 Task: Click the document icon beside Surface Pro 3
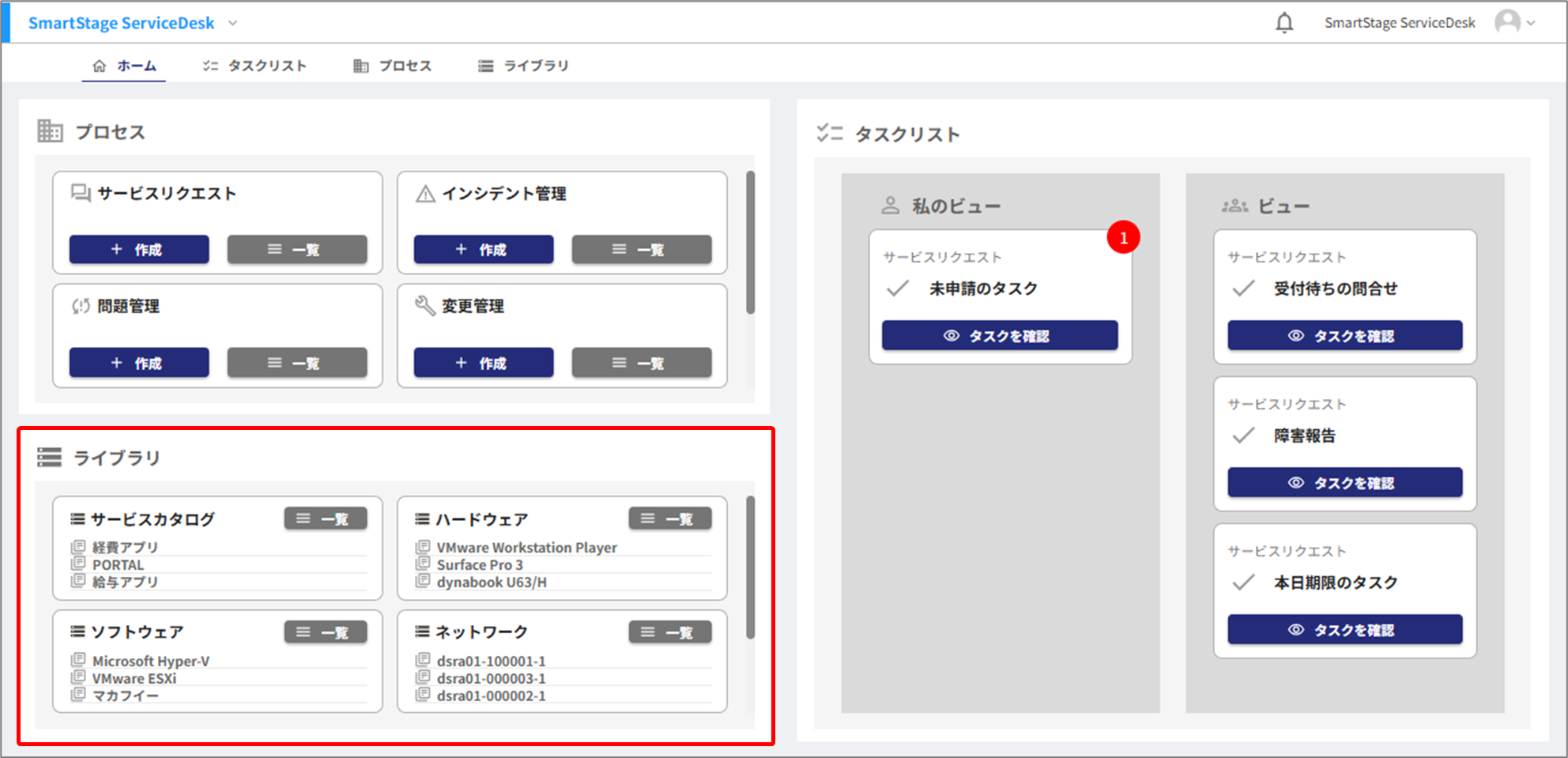point(424,564)
